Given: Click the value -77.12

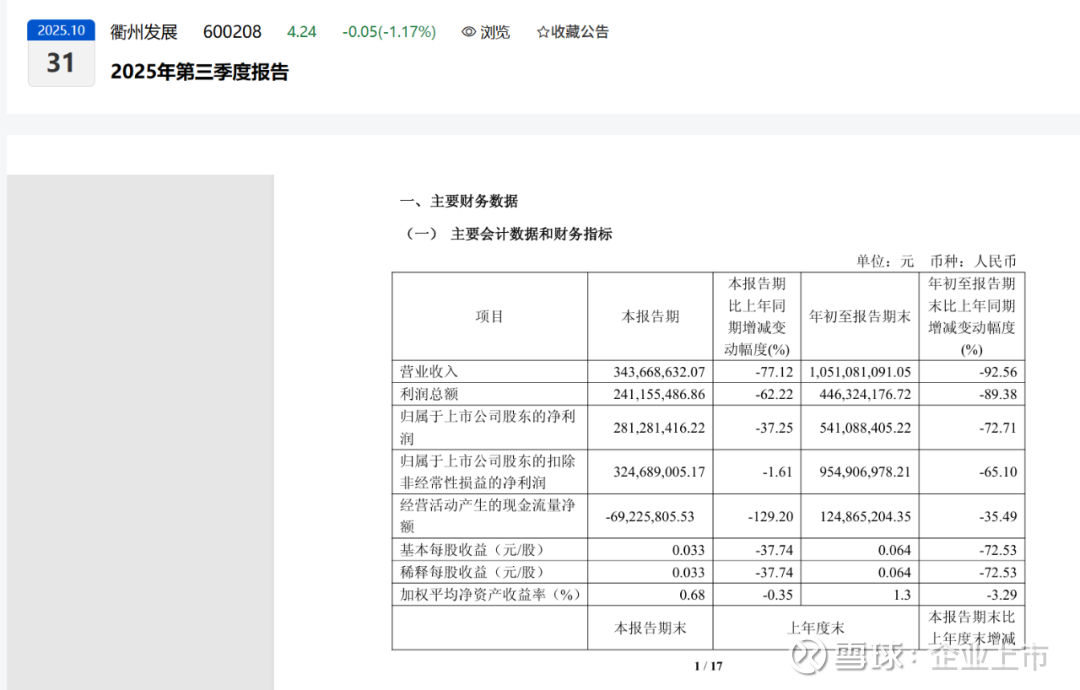Looking at the screenshot, I should (774, 372).
